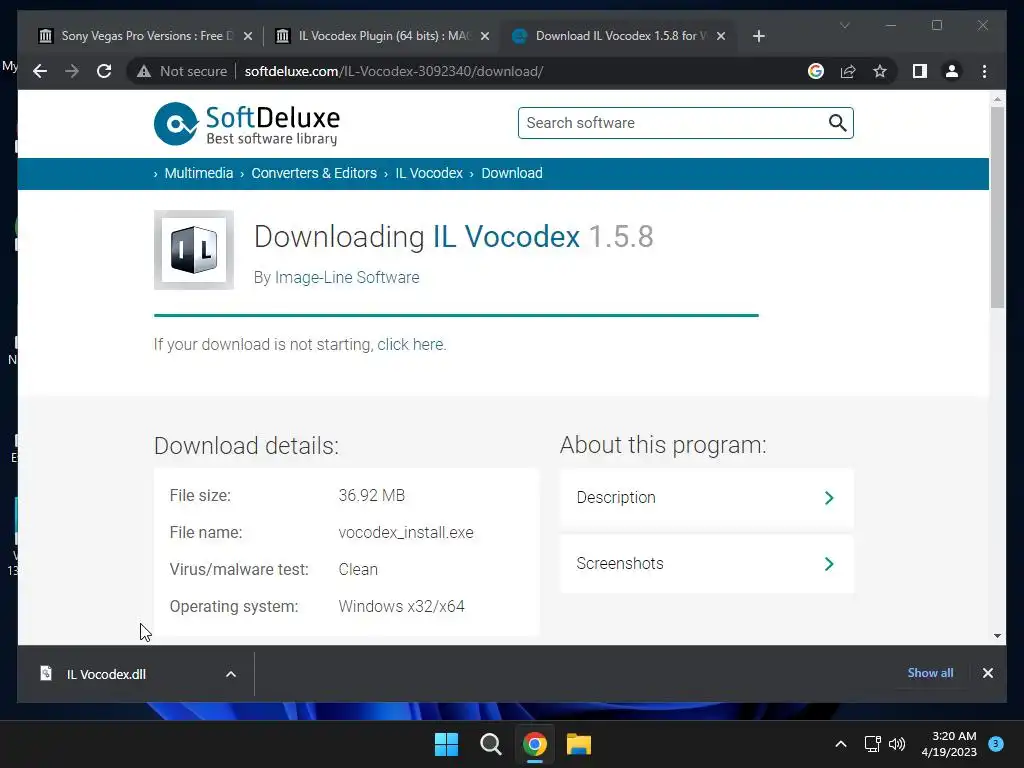The image size is (1024, 768).
Task: Click the address bar URL
Action: pyautogui.click(x=394, y=71)
